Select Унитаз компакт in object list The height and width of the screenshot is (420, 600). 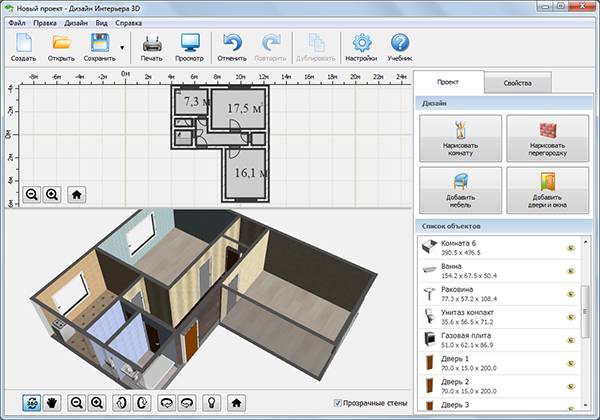(499, 317)
